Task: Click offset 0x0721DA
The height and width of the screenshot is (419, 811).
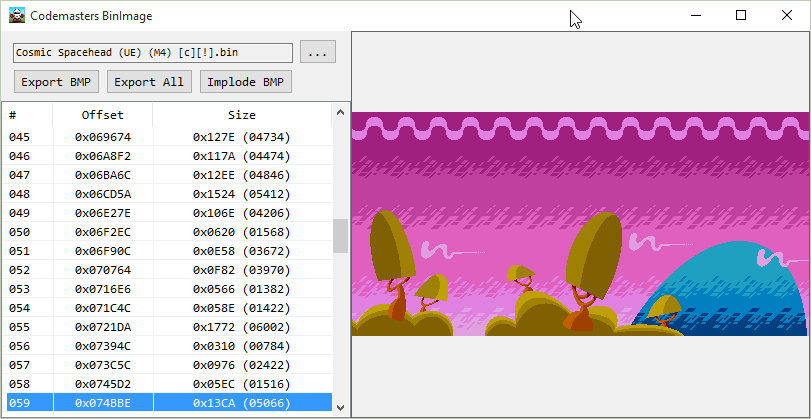Action: point(102,327)
